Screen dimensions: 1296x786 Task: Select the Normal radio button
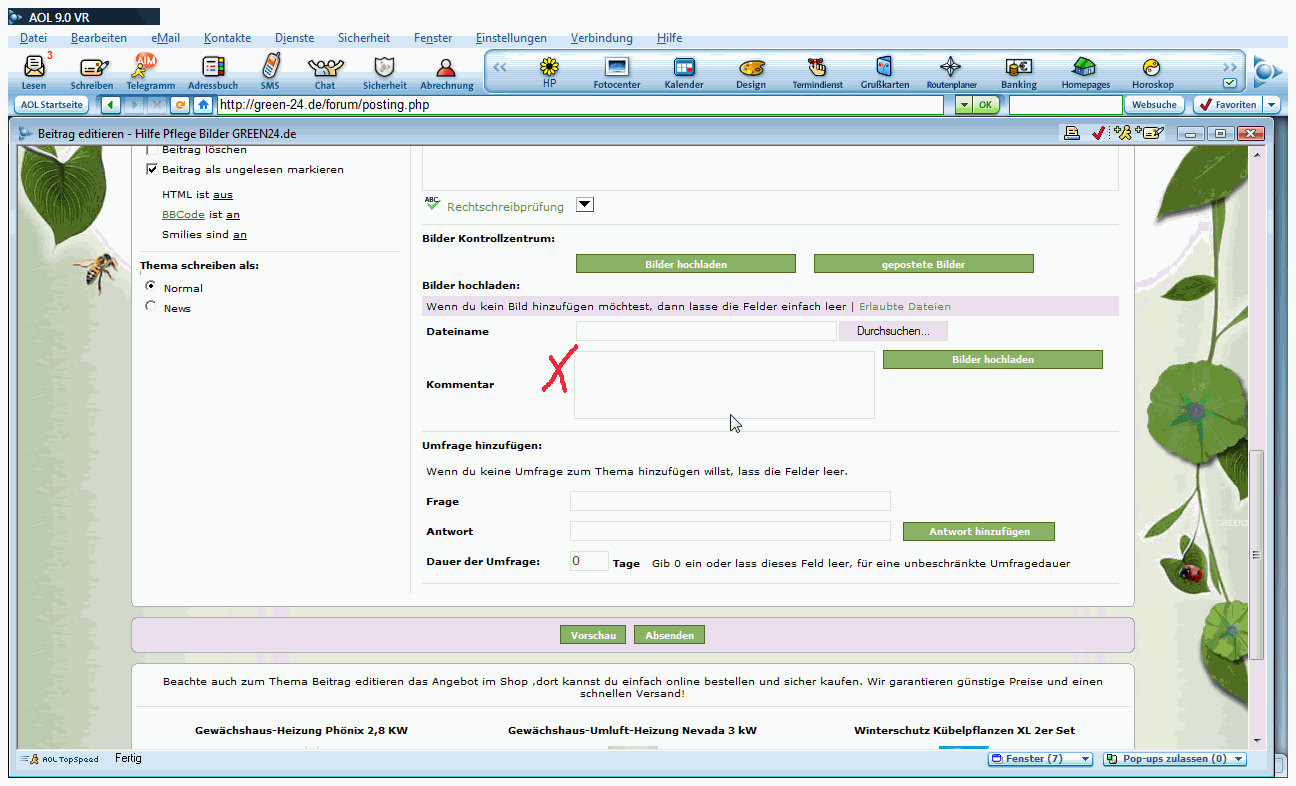click(151, 287)
